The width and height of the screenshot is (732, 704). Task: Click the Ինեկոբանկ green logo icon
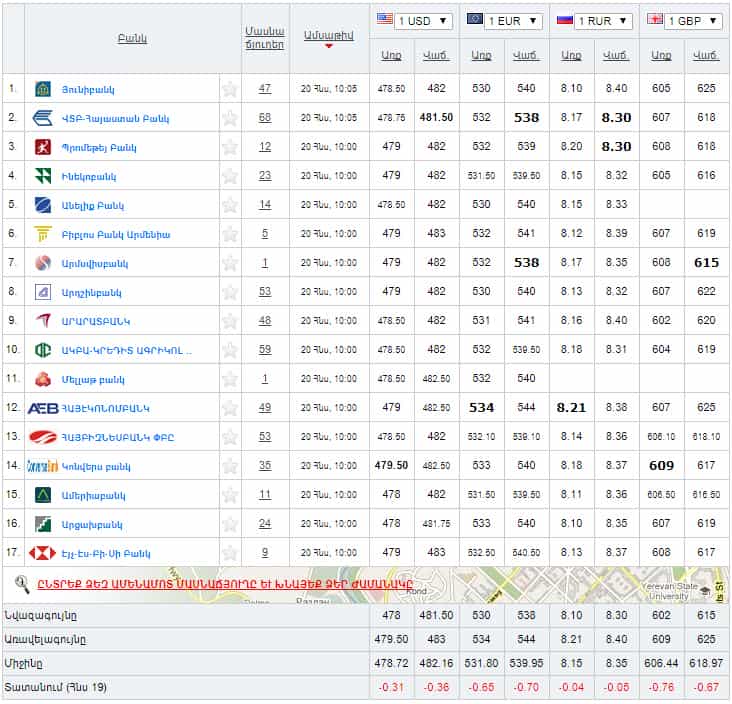43,176
